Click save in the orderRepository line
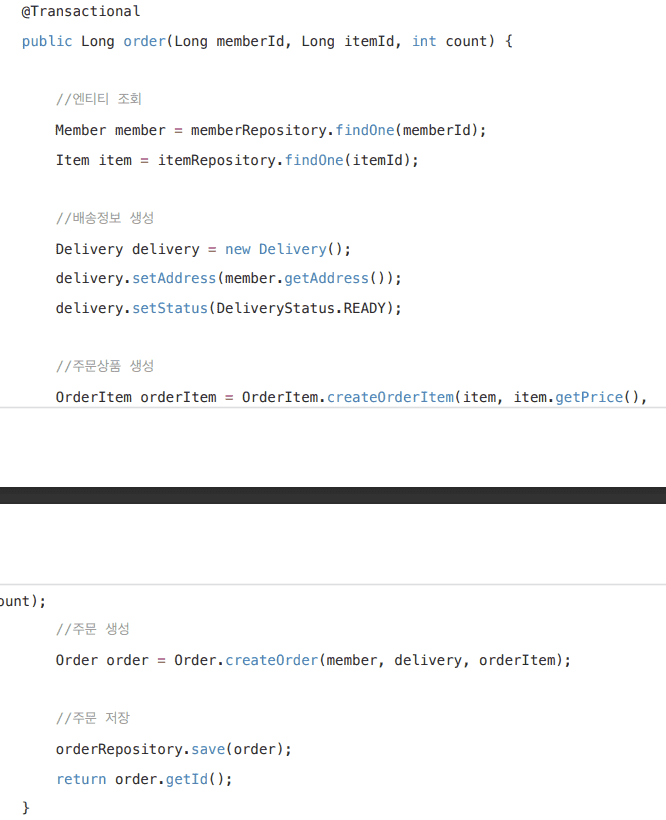The image size is (666, 820). 208,749
